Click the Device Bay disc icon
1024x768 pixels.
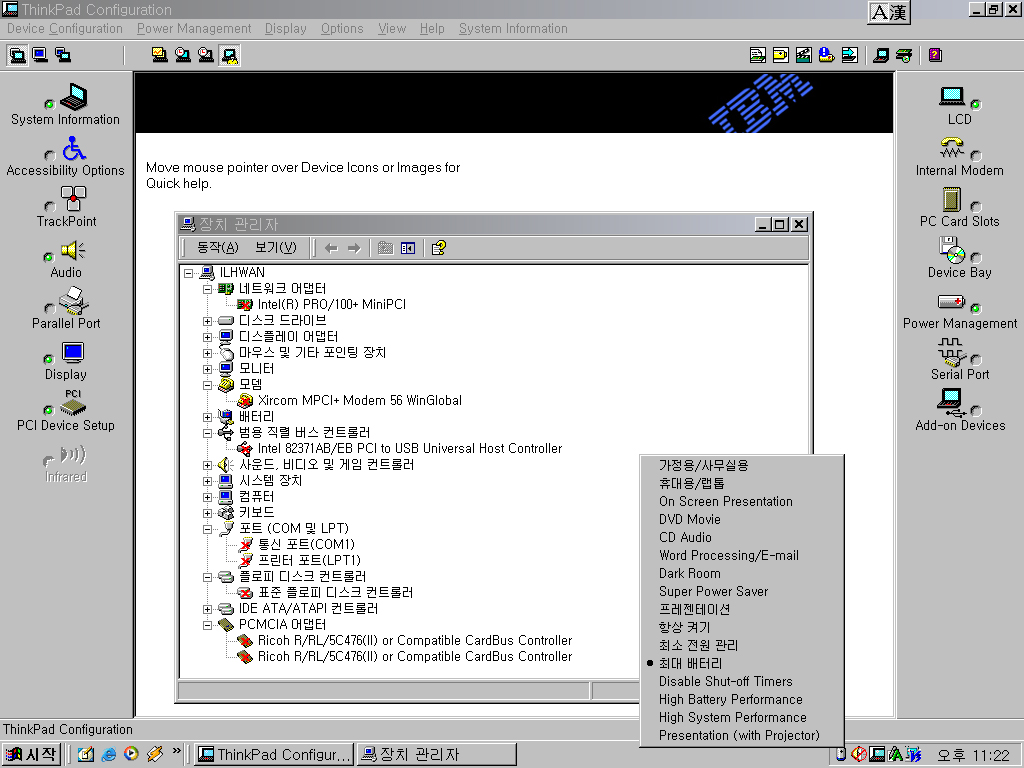(952, 250)
